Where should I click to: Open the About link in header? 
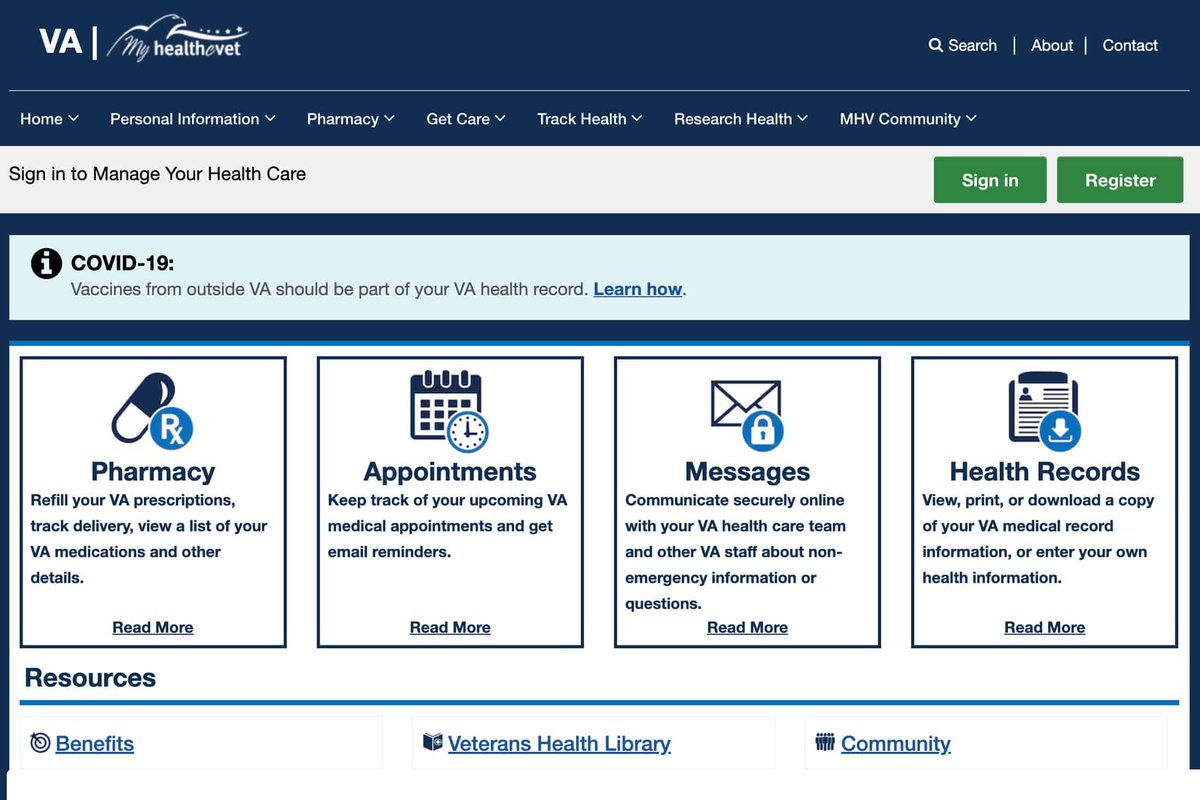[x=1052, y=45]
